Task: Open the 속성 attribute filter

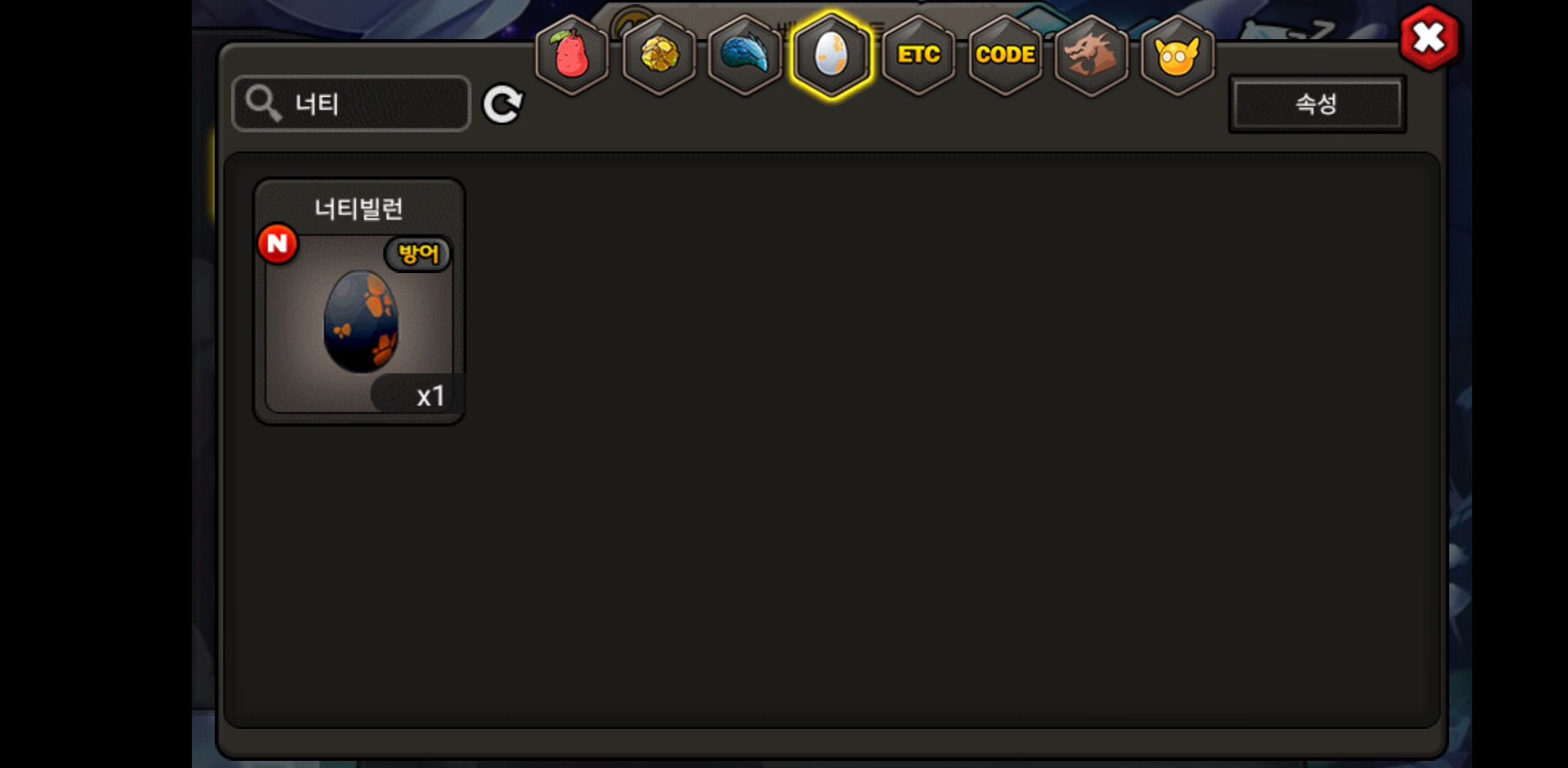Action: tap(1317, 104)
